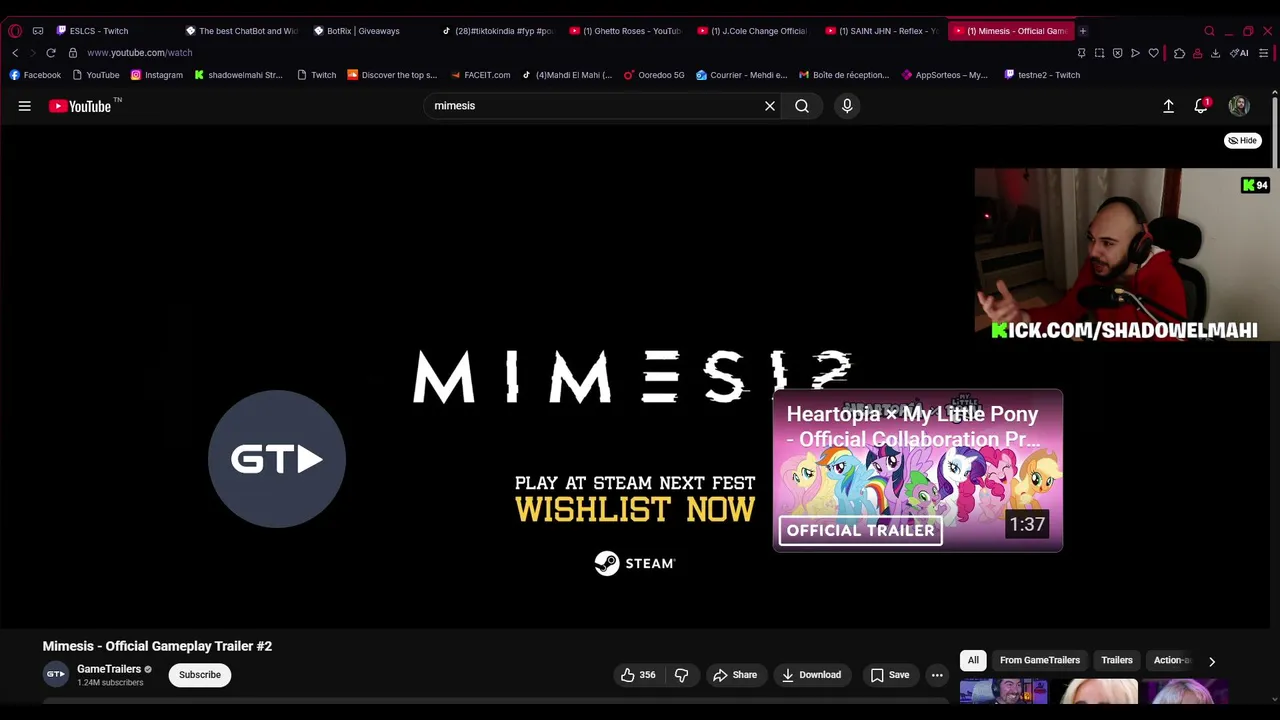
Task: Open the YouTube guide hamburger menu
Action: click(x=24, y=106)
